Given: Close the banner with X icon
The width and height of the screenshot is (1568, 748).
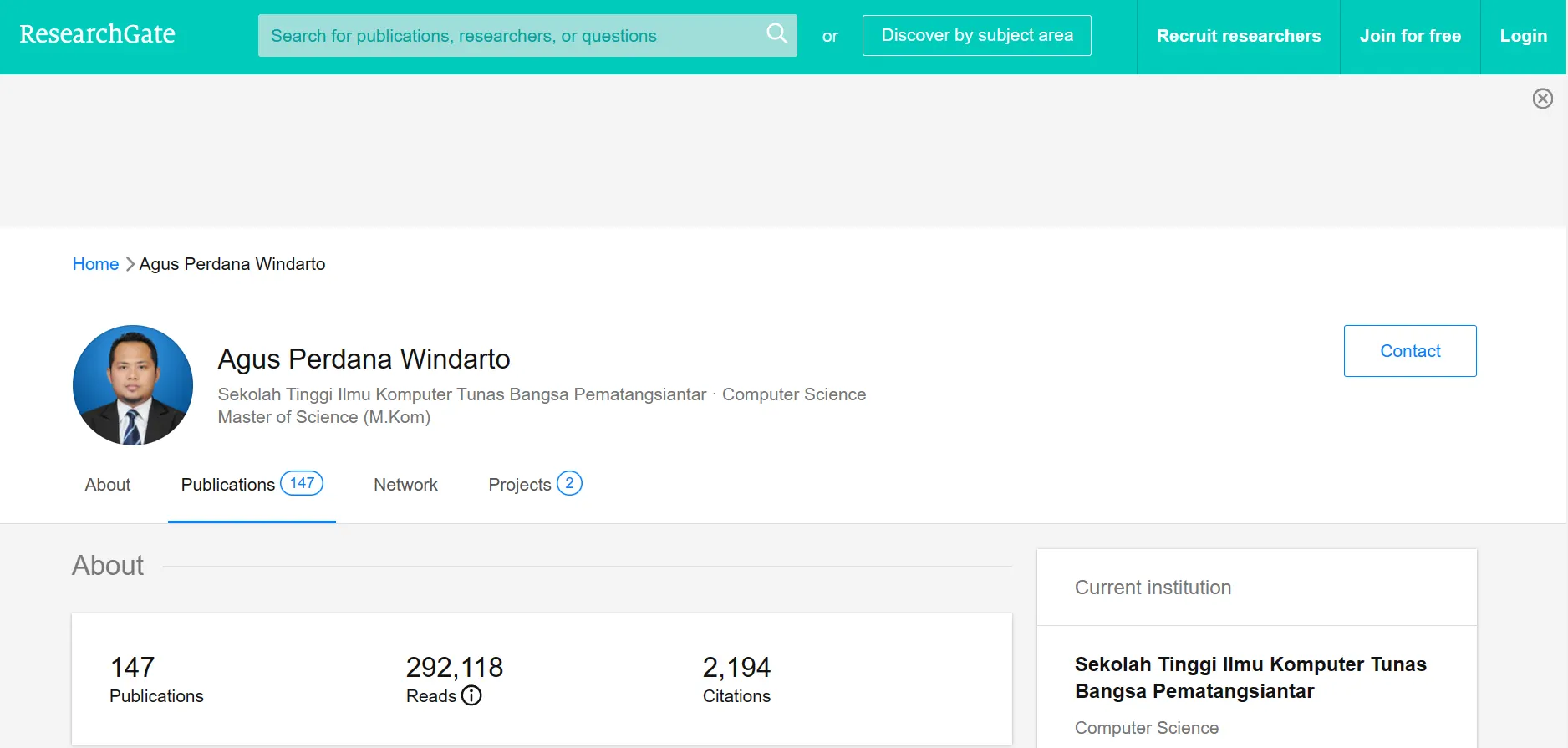Looking at the screenshot, I should coord(1542,99).
